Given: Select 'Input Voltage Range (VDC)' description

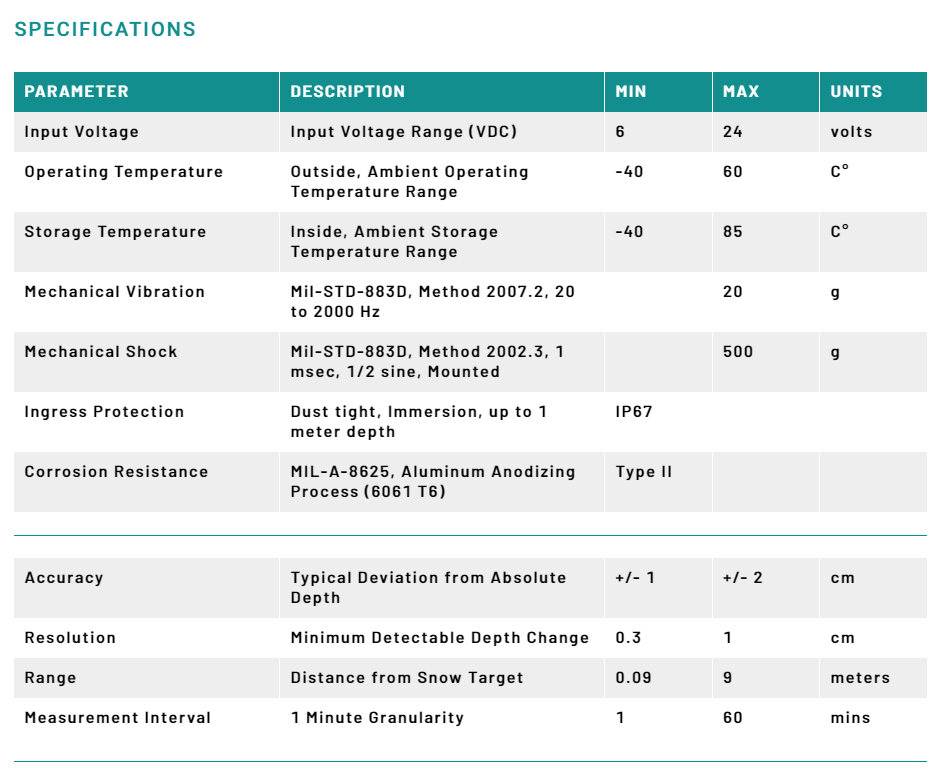Looking at the screenshot, I should [x=404, y=132].
